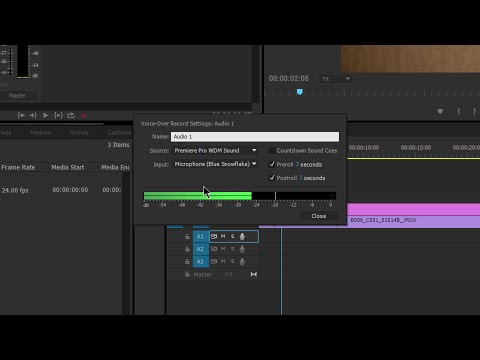Select track target A2
Screen dimensions: 480x360
(x=201, y=249)
